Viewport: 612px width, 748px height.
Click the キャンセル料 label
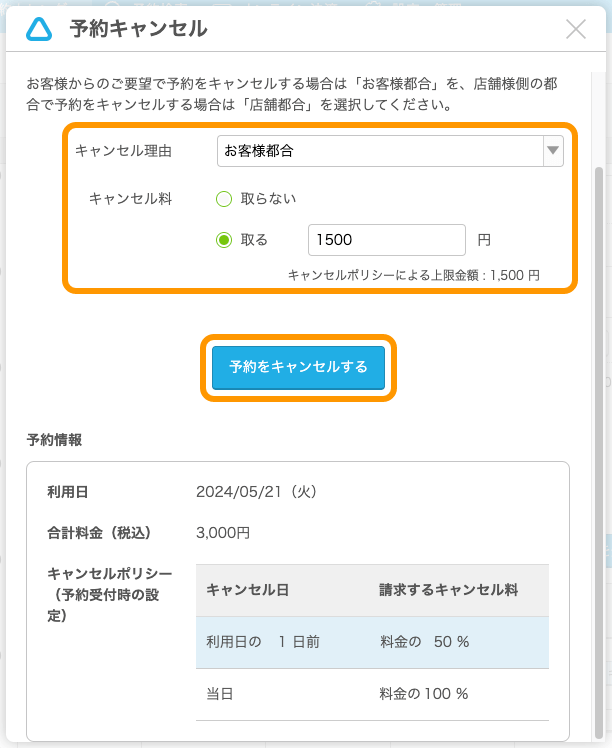130,199
